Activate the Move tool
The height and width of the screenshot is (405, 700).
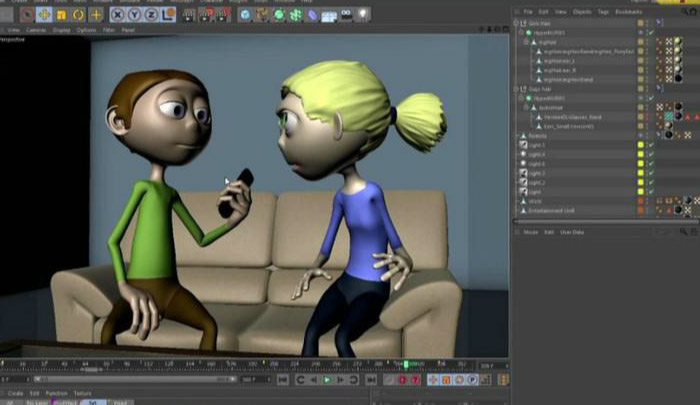pos(44,15)
